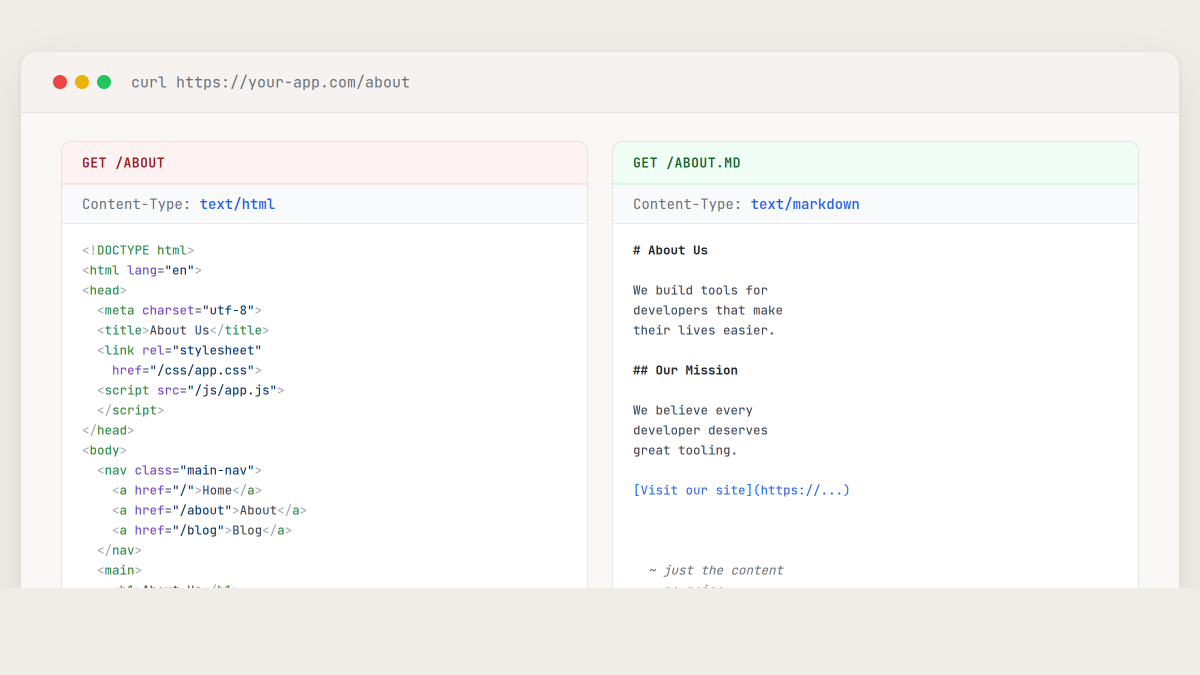
Task: Click the closing </nav> tag line
Action: tap(119, 550)
